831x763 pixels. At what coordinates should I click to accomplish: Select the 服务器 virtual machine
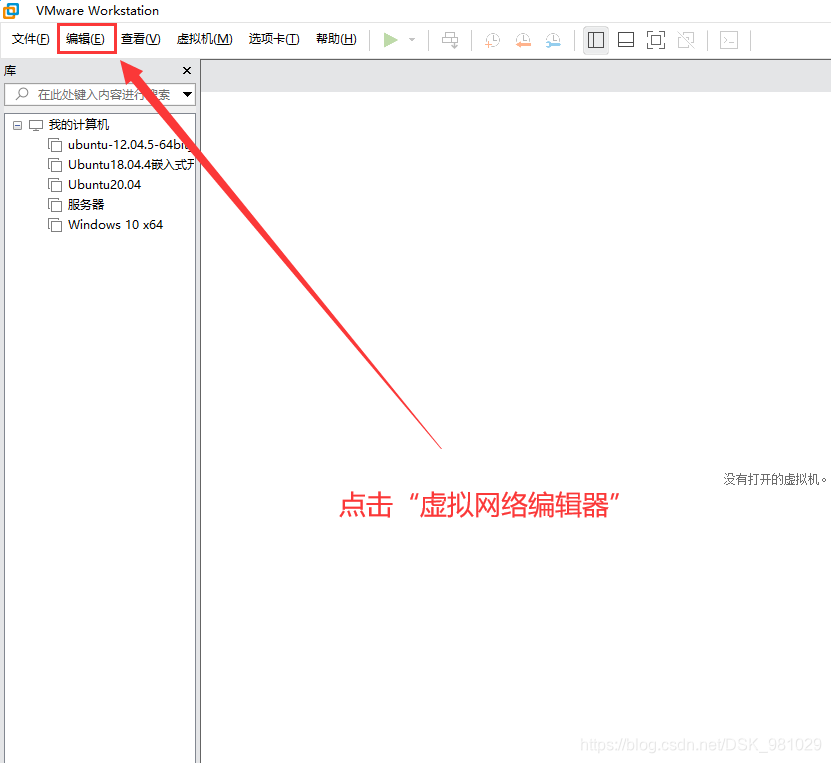click(86, 205)
